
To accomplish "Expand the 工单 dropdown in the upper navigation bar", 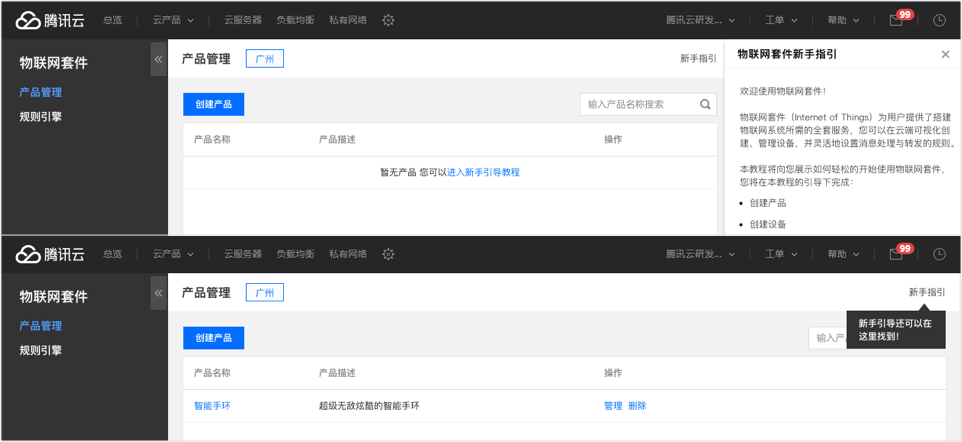I will [781, 20].
